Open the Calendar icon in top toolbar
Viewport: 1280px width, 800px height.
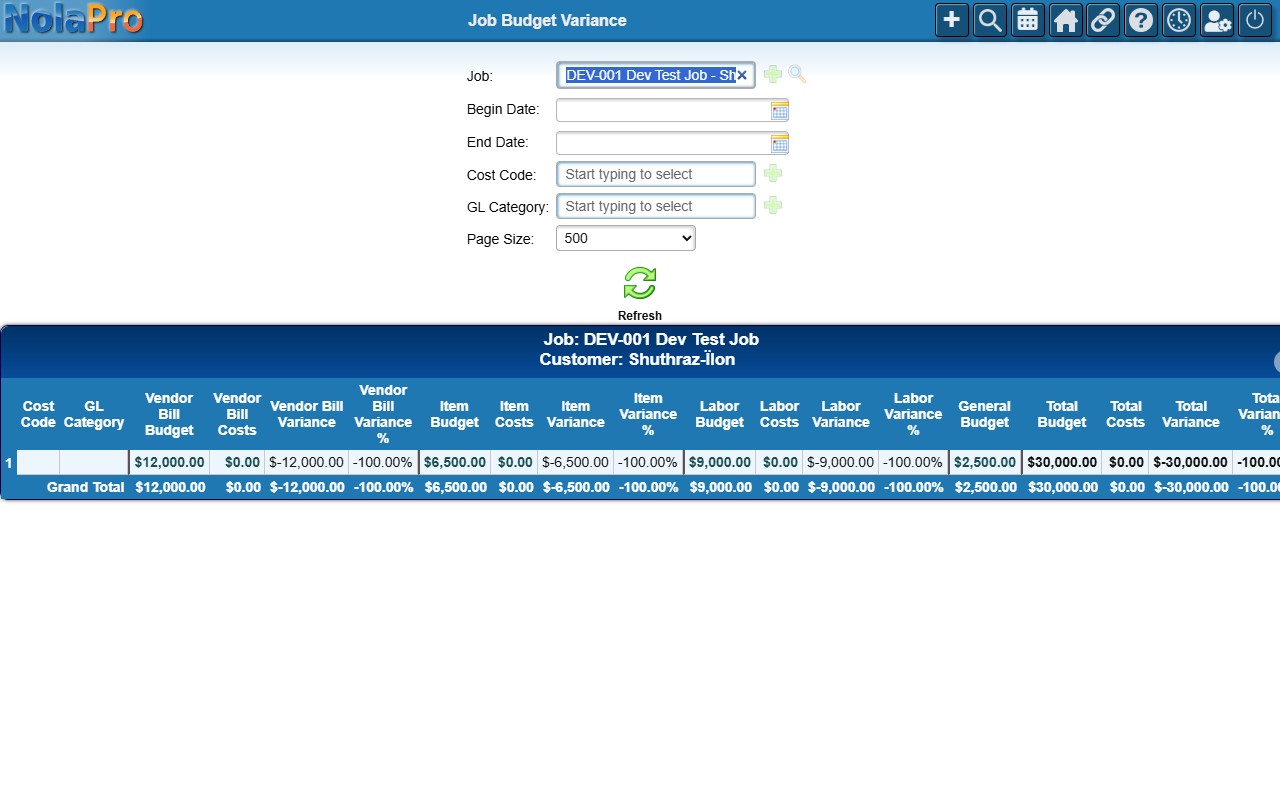click(1028, 20)
